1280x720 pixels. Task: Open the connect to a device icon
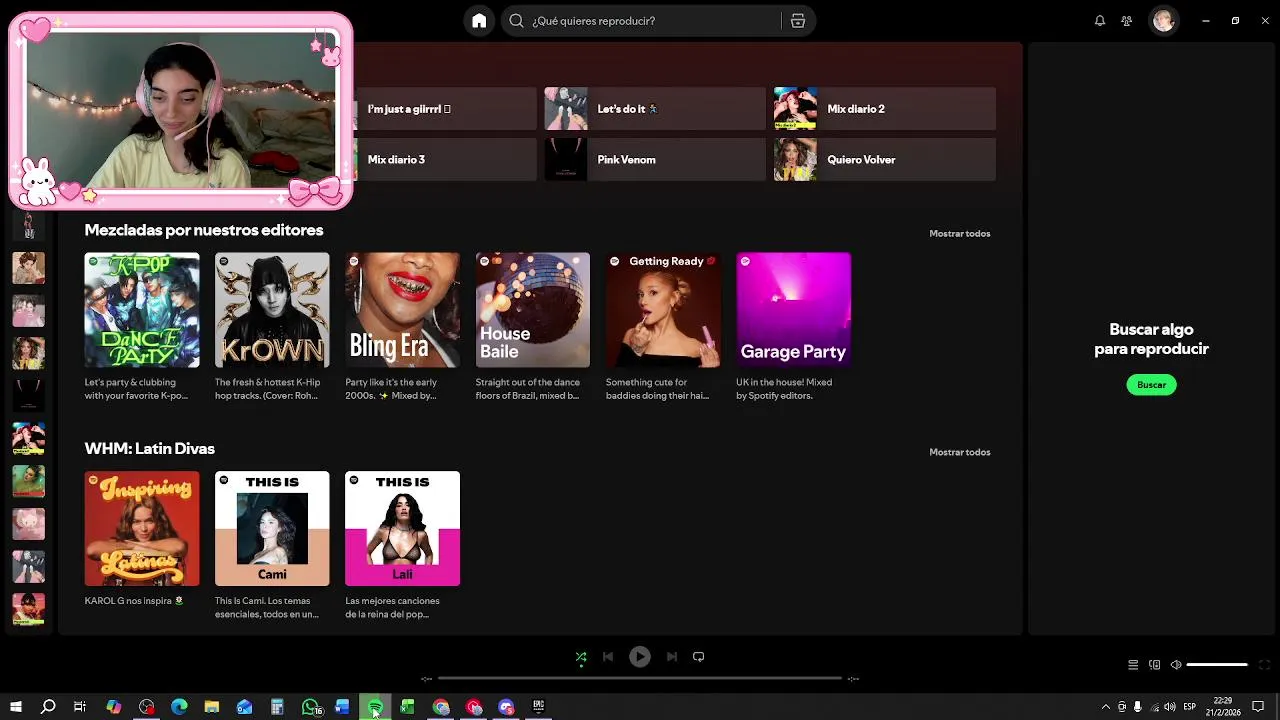click(1155, 665)
